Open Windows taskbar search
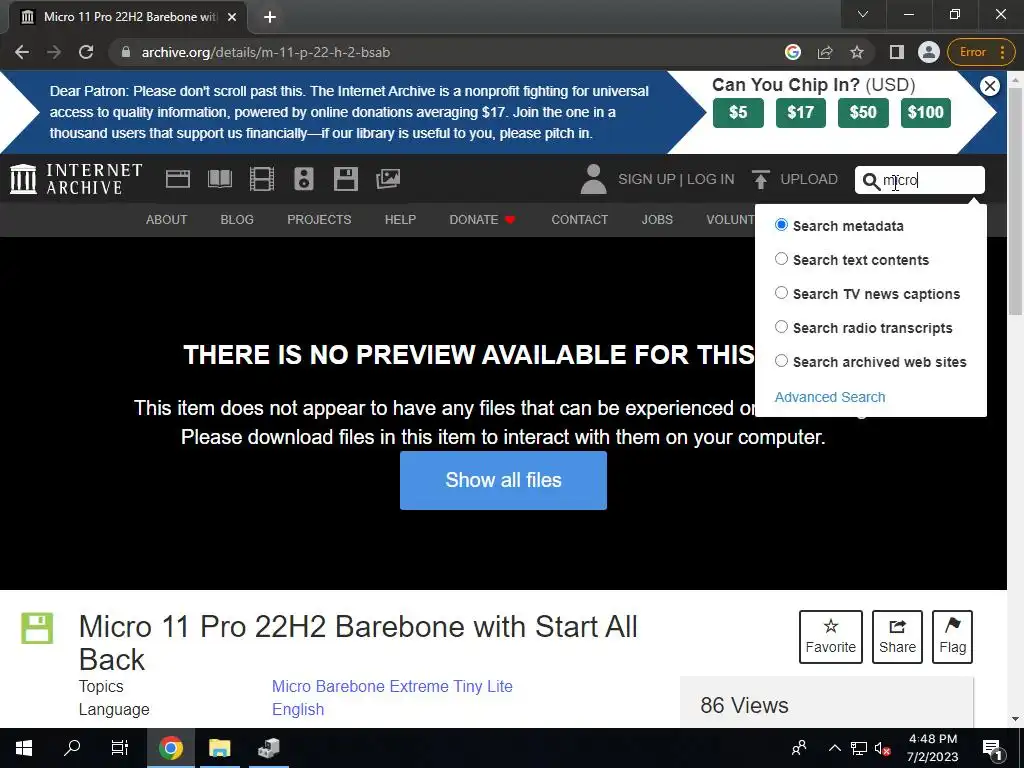The height and width of the screenshot is (768, 1024). 72,748
